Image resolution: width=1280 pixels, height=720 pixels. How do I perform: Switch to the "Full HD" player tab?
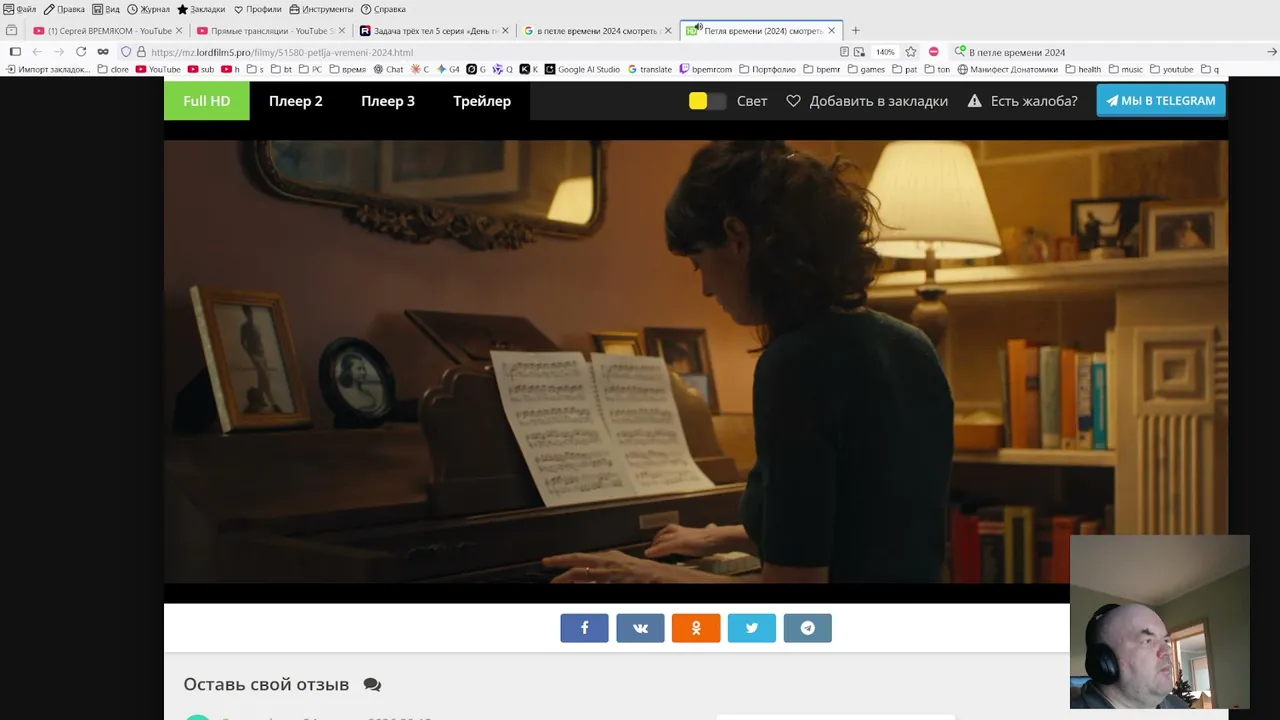(207, 101)
